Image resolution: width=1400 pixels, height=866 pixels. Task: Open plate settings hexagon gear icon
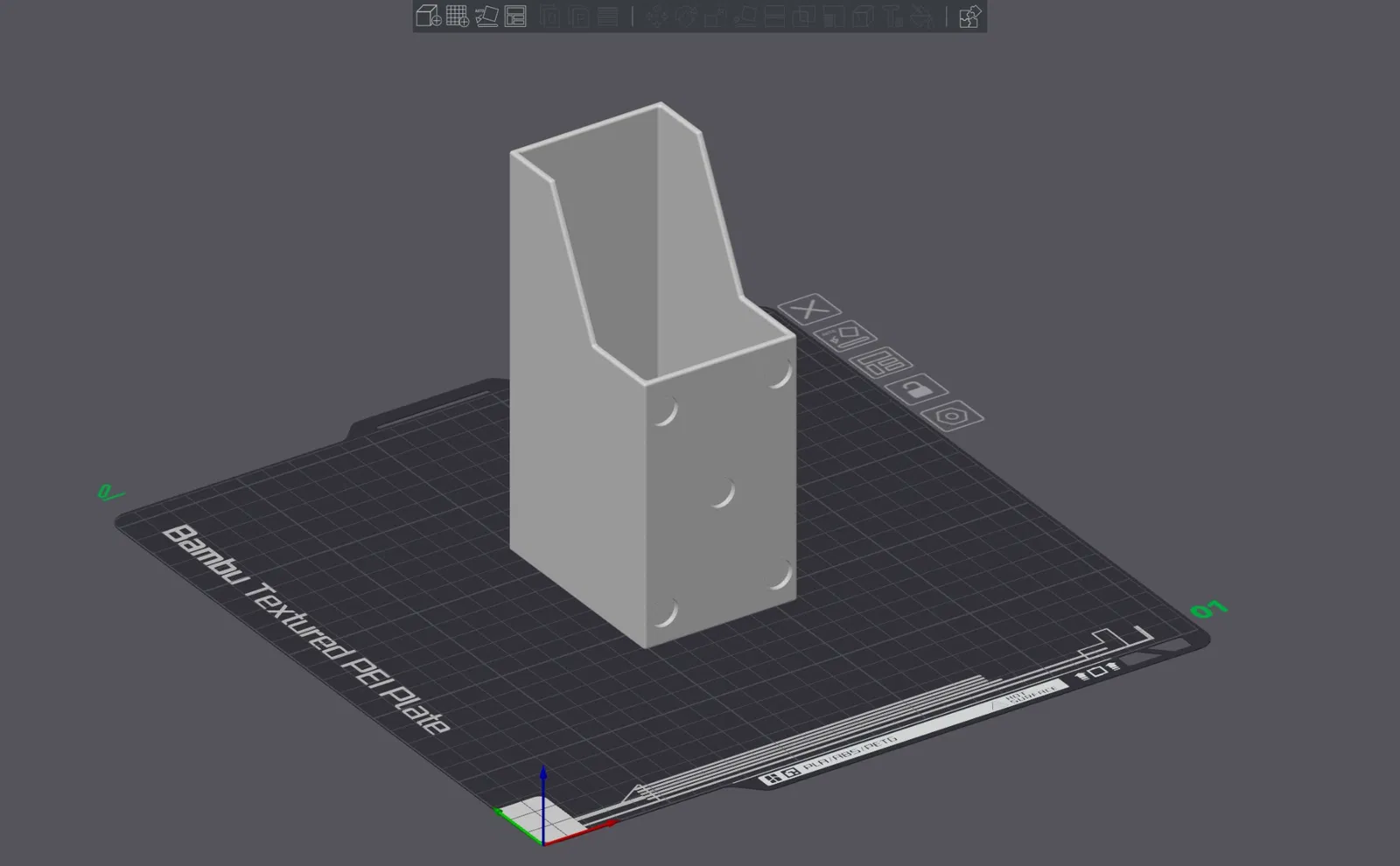click(950, 416)
